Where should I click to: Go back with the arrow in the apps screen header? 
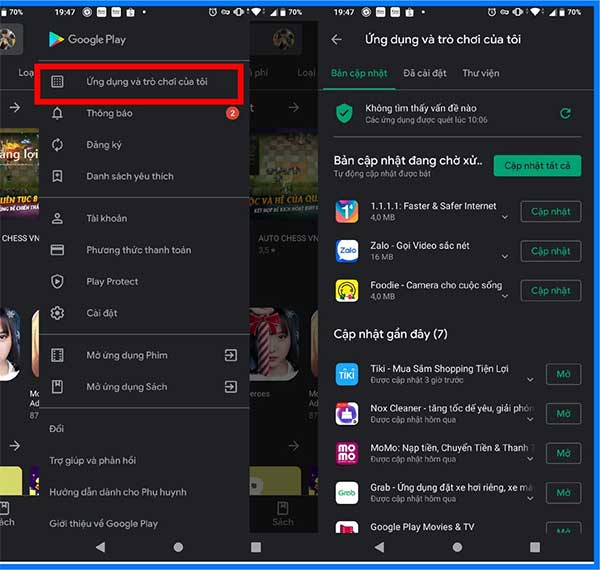pos(337,39)
